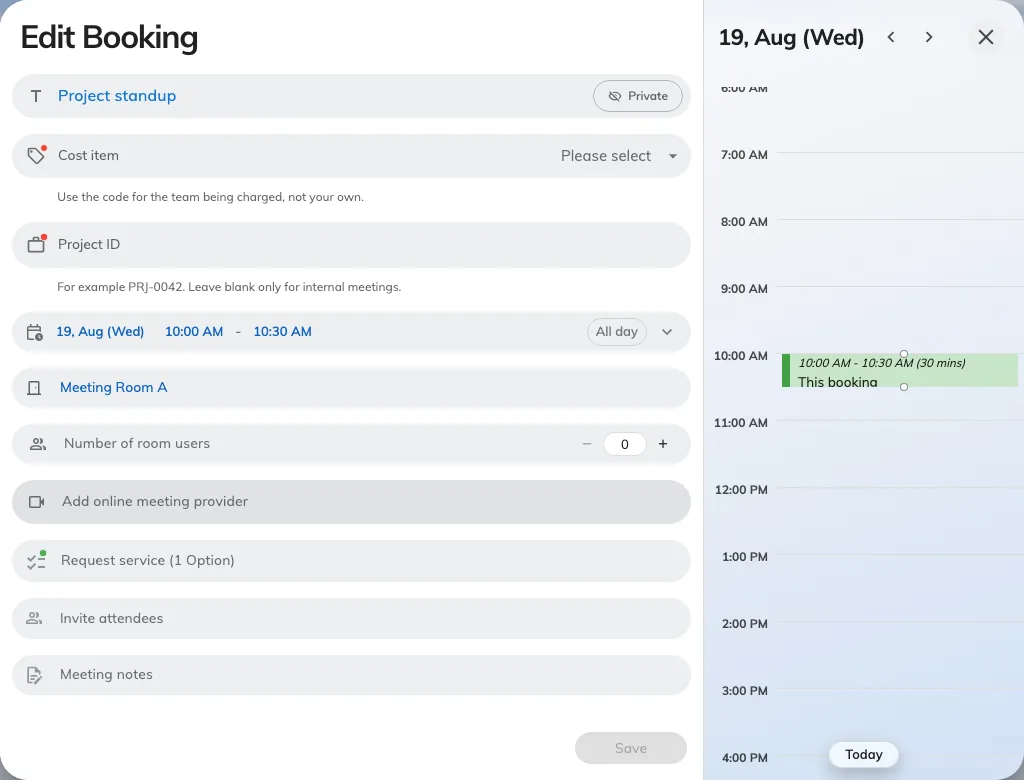The height and width of the screenshot is (780, 1024).
Task: Go to previous day with left arrow
Action: (891, 37)
